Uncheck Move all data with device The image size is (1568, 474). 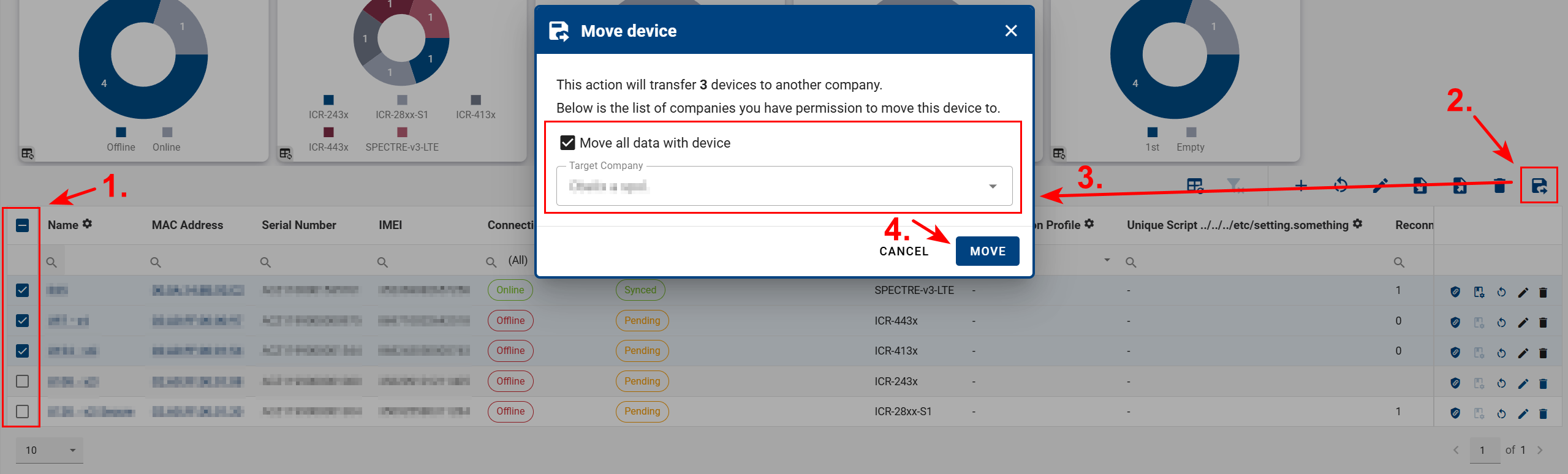click(567, 142)
